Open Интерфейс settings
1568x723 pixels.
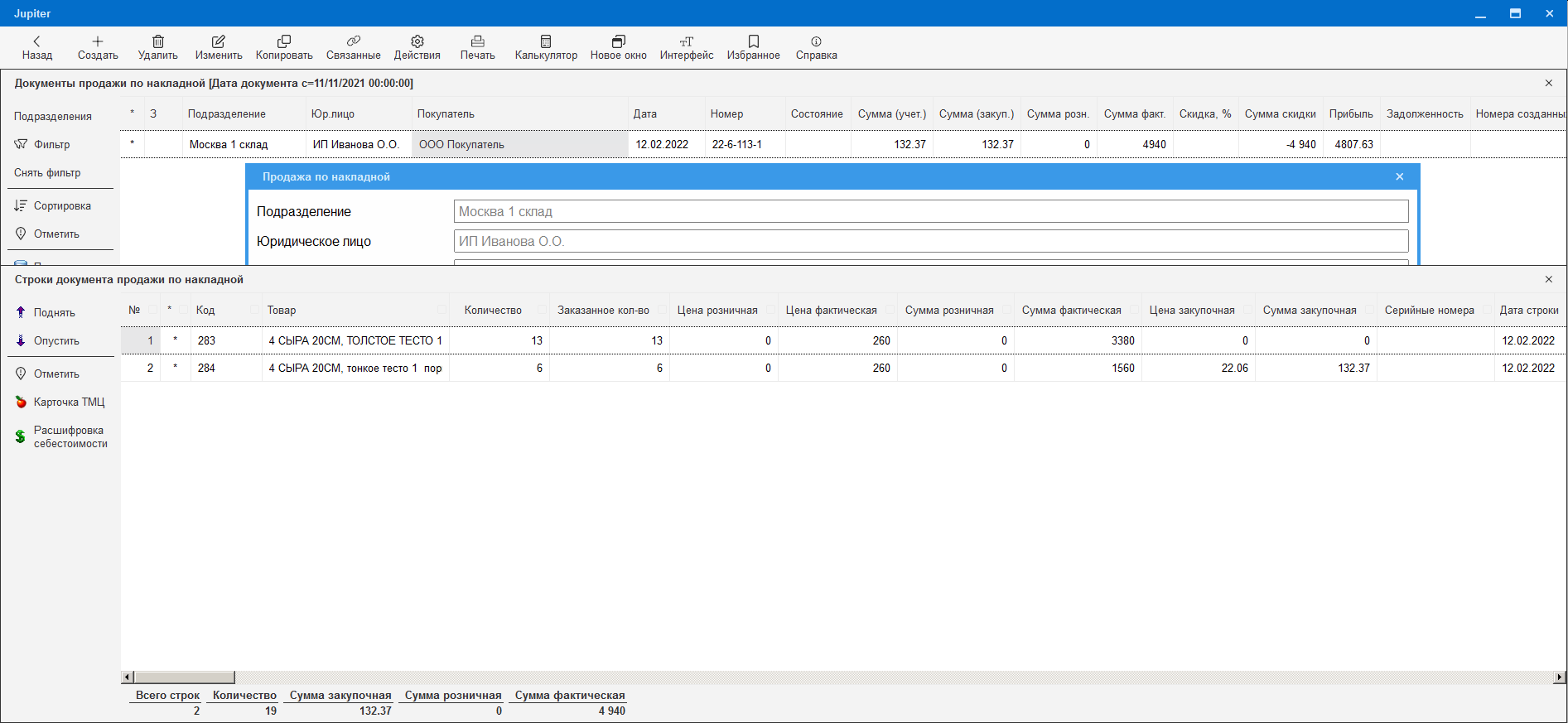click(x=687, y=48)
